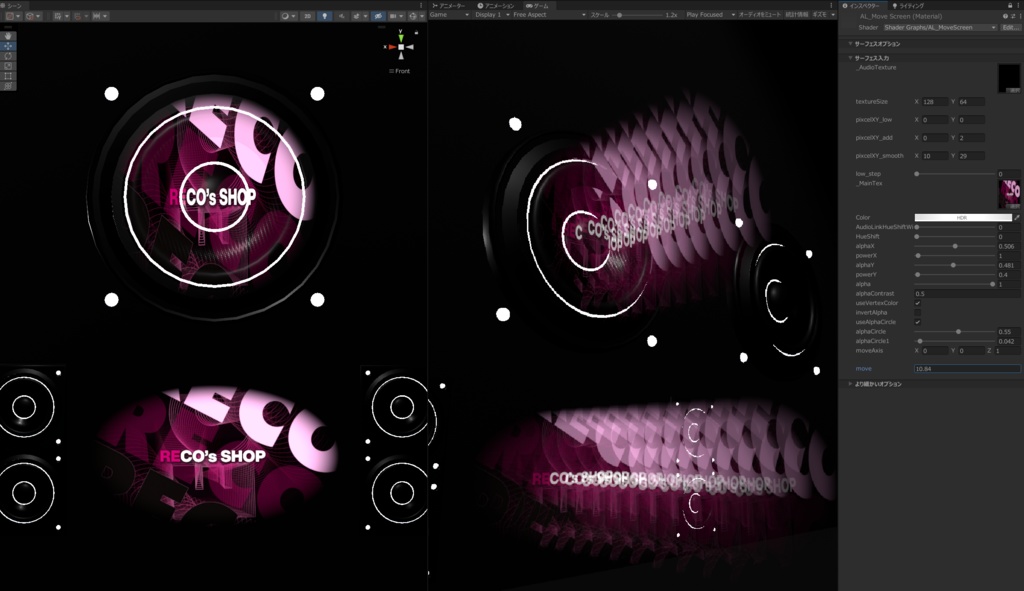Toggle scene effects (skybox/fog) button
This screenshot has height=591, width=1024.
click(x=359, y=16)
